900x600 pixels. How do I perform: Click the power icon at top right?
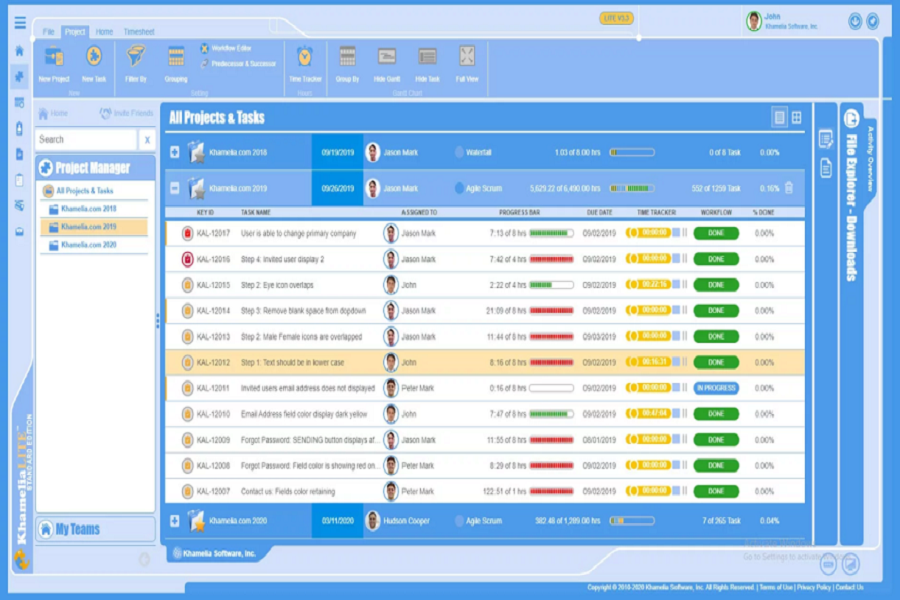pos(855,21)
